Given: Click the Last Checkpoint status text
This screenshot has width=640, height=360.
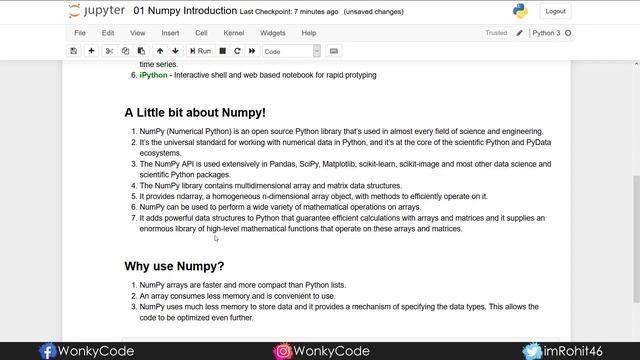Looking at the screenshot, I should point(289,12).
